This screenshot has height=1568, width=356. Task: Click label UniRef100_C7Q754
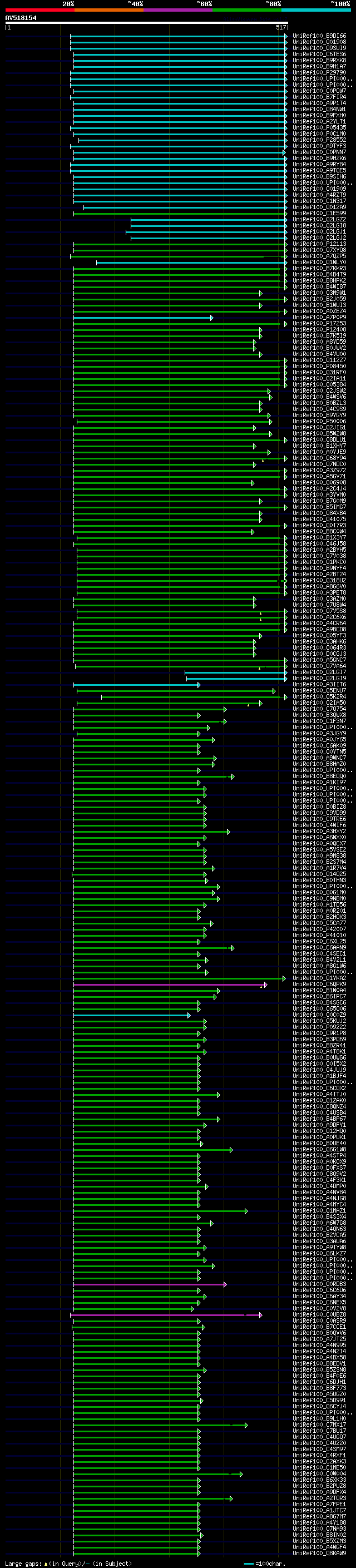(319, 709)
